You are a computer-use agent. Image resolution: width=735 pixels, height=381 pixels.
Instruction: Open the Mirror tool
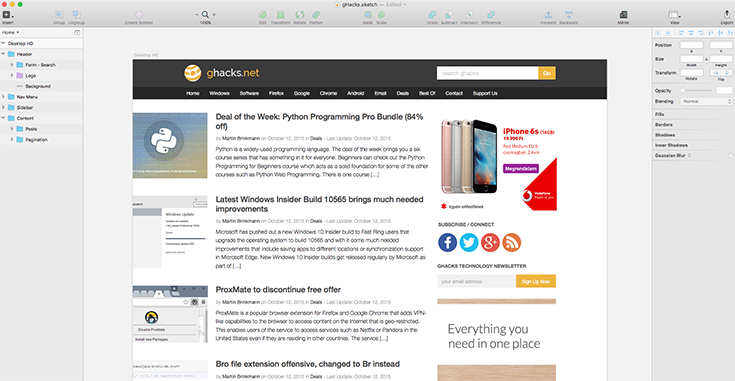[623, 15]
